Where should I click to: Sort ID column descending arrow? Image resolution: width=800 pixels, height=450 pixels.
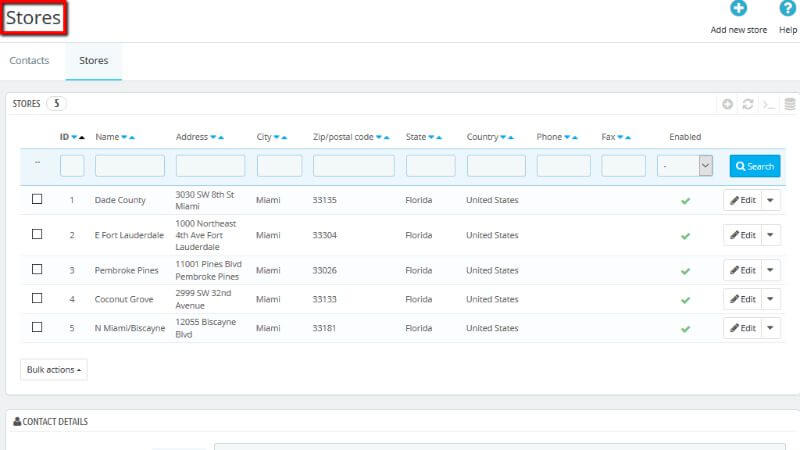74,137
